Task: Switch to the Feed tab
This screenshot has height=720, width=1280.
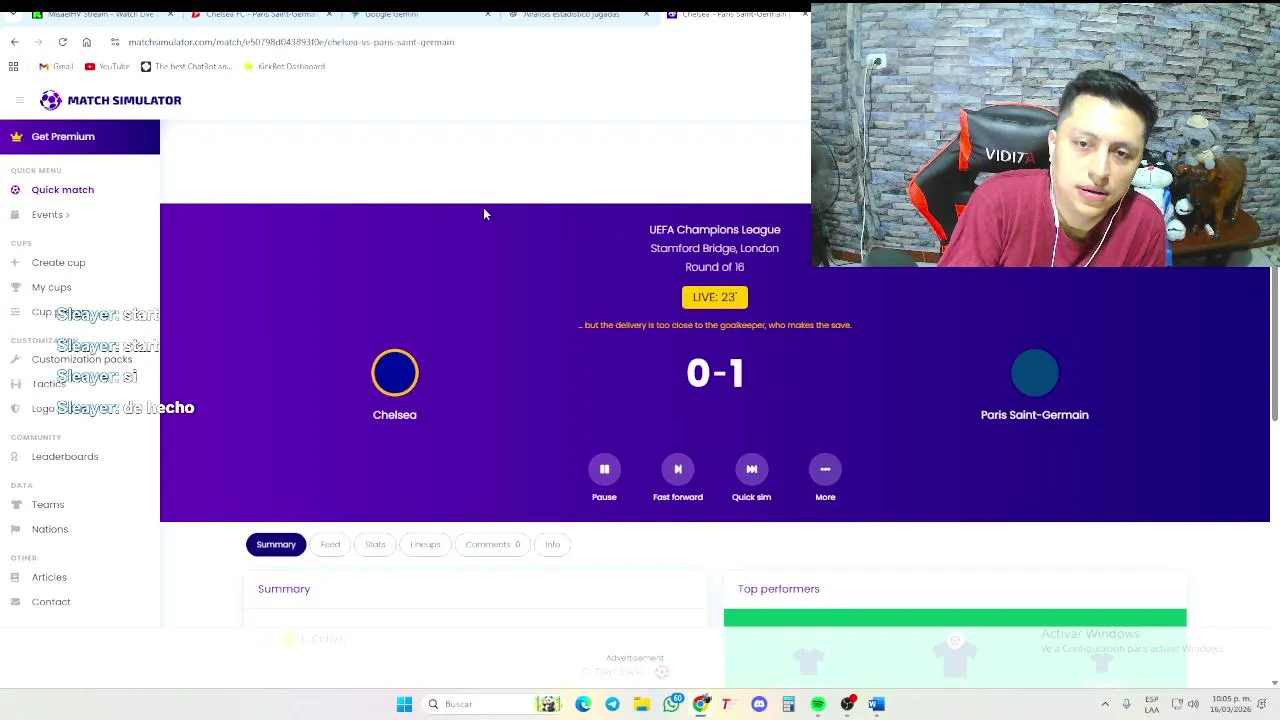Action: (330, 545)
